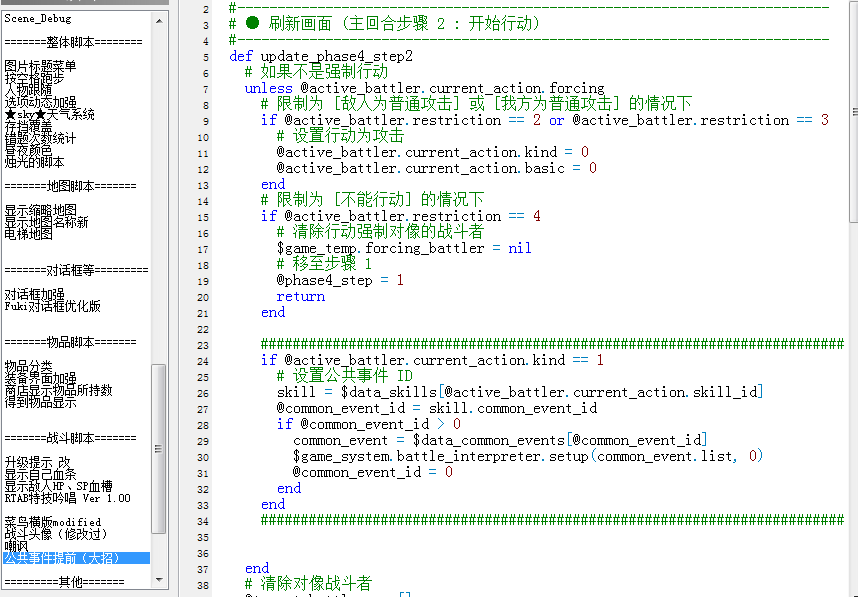Open the 电梯地图 script
Image resolution: width=858 pixels, height=597 pixels.
tap(28, 234)
